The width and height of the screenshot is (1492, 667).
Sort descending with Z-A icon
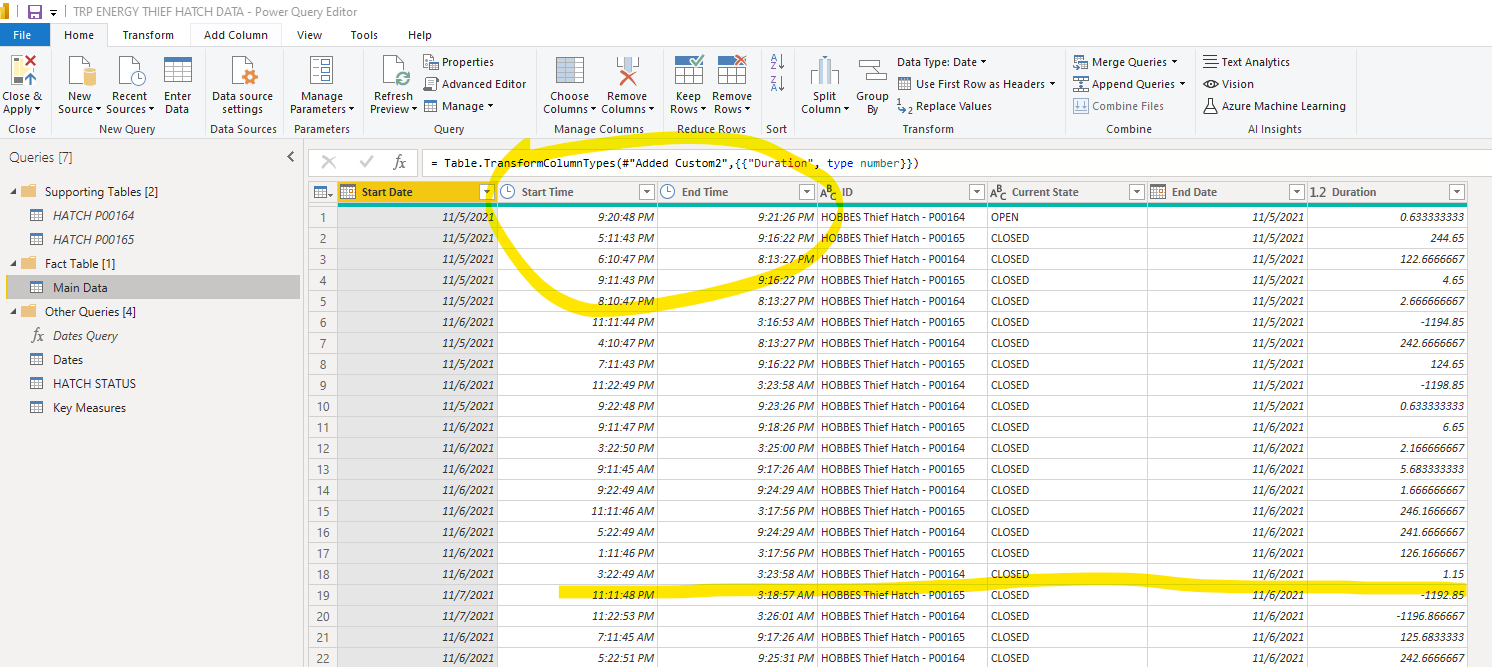pyautogui.click(x=777, y=84)
